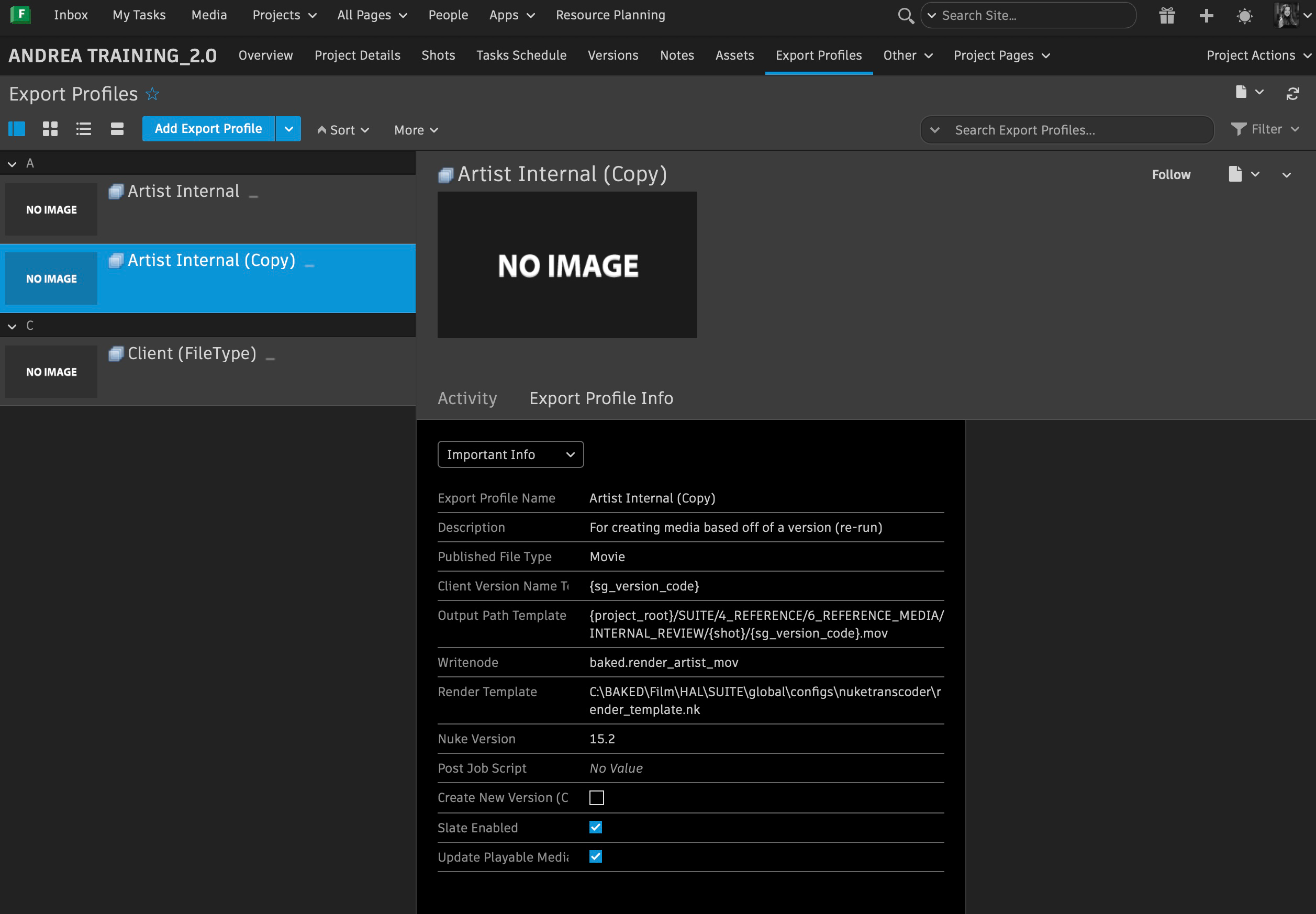
Task: Click the site search magnifier icon
Action: tap(905, 16)
